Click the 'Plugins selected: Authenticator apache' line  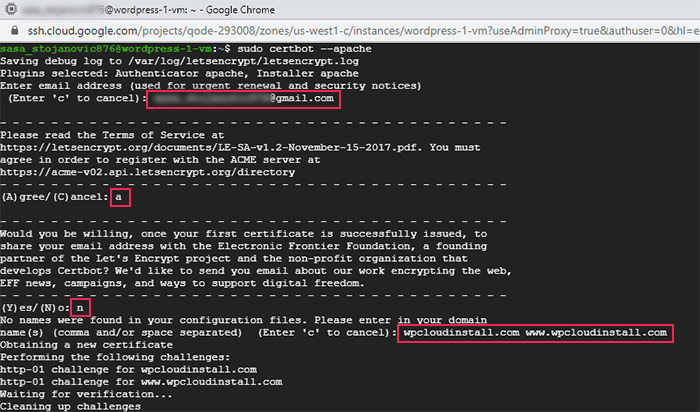point(179,74)
